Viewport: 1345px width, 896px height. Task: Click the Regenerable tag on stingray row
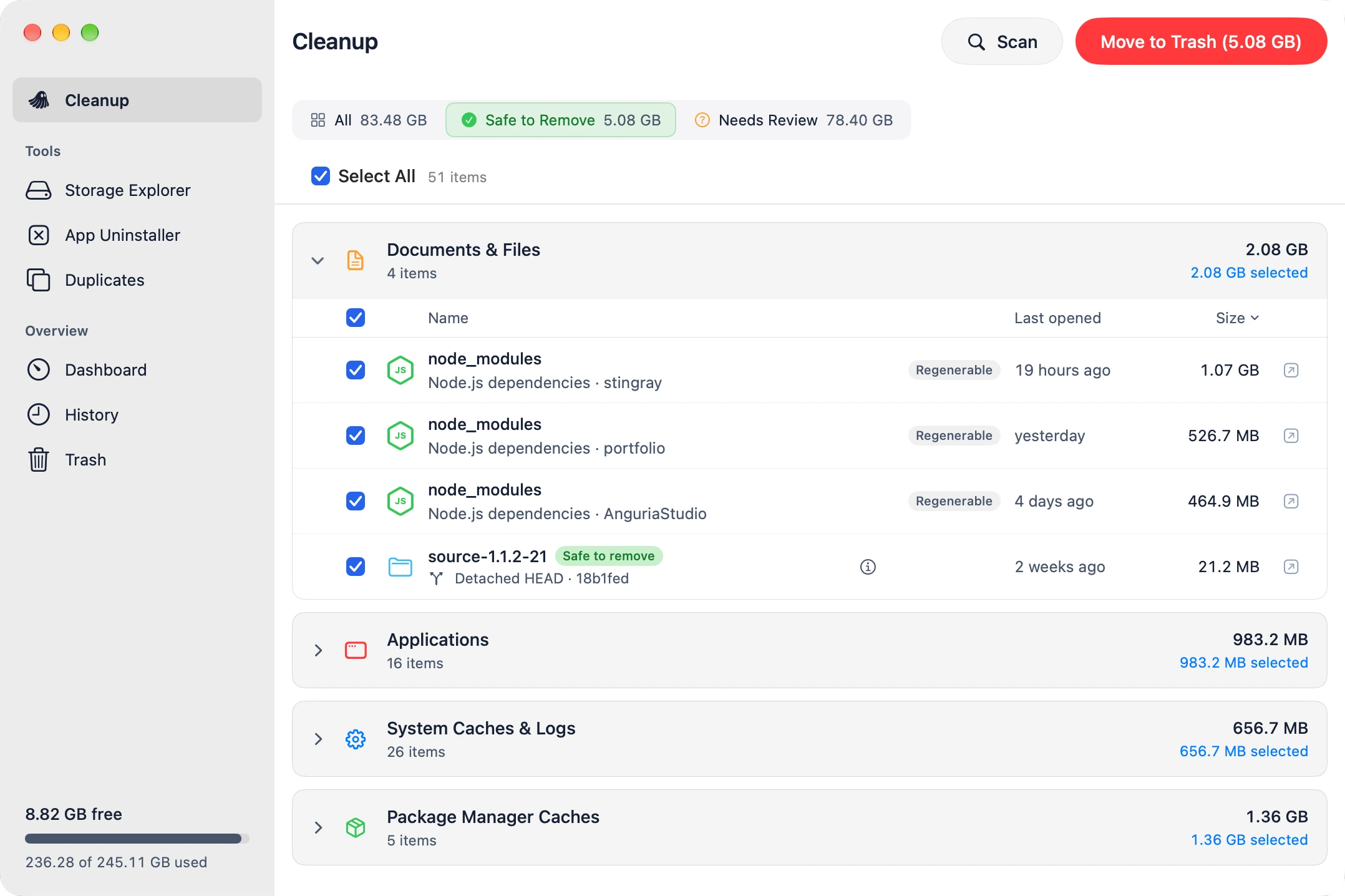coord(954,370)
